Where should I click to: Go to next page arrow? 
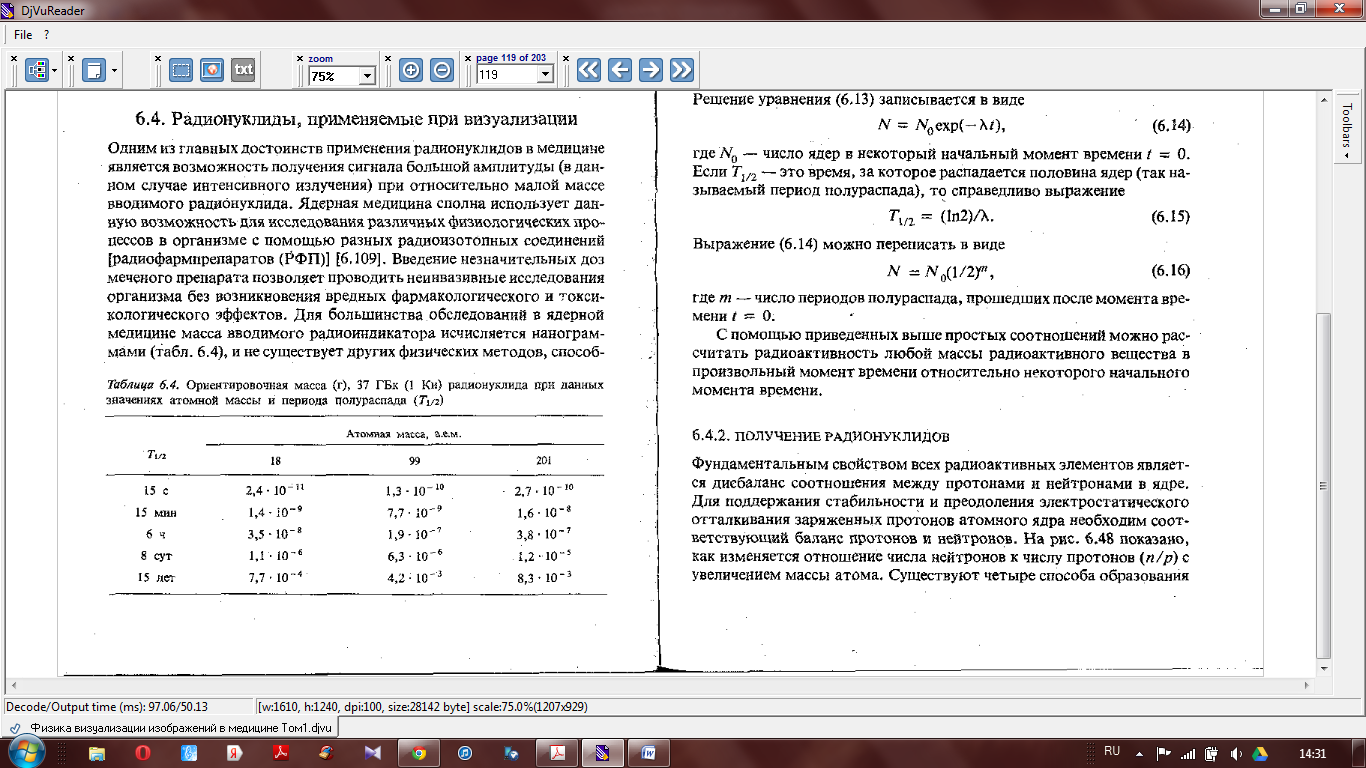[651, 69]
